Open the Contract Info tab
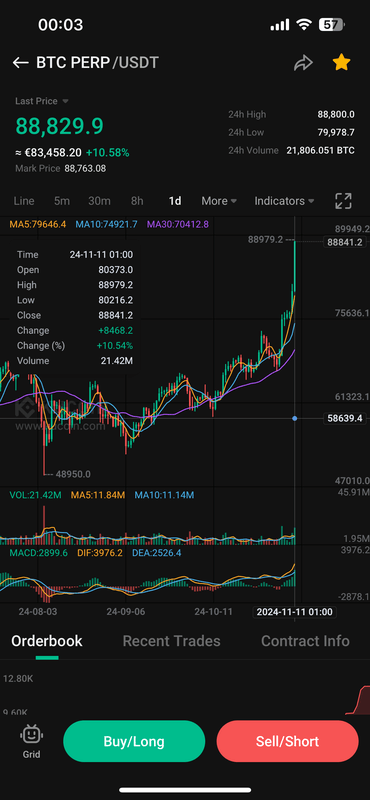The height and width of the screenshot is (800, 370). click(305, 641)
